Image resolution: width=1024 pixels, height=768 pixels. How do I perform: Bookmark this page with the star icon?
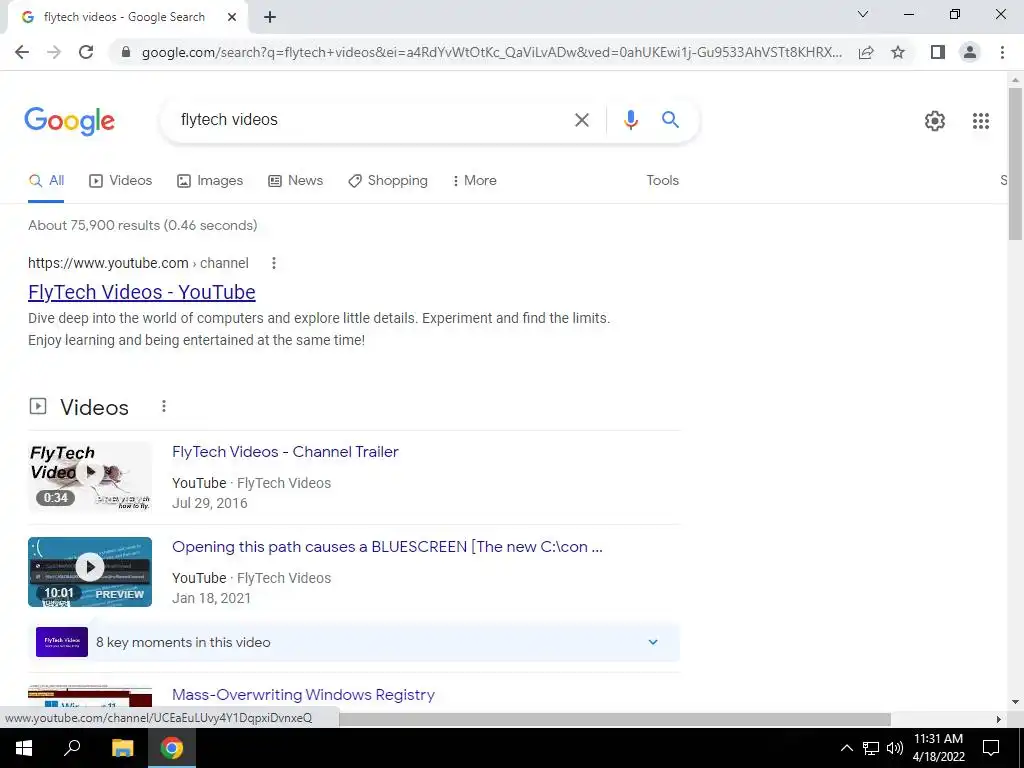pos(898,52)
